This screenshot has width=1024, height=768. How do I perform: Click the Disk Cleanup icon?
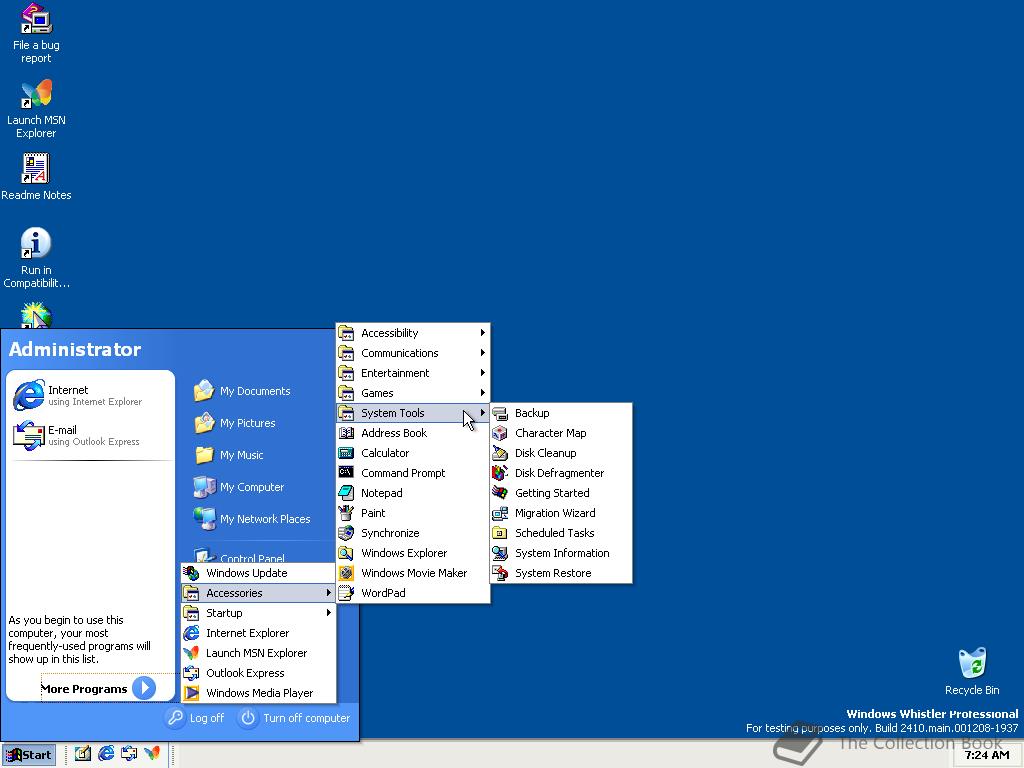pyautogui.click(x=500, y=453)
